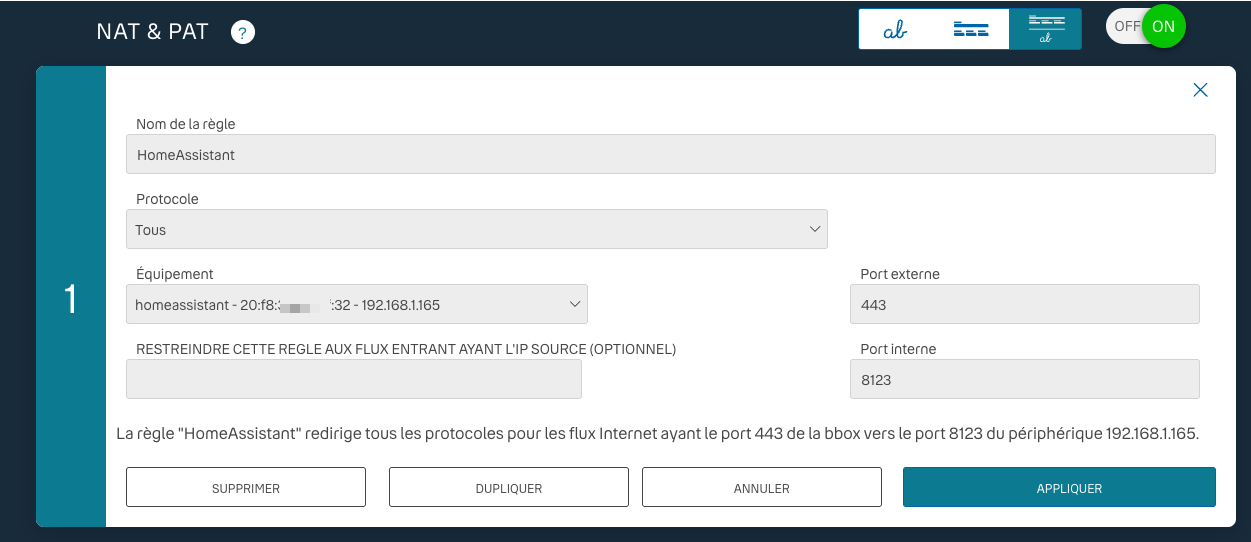Click the Port interne field
Viewport: 1251px width, 542px height.
coord(1024,380)
